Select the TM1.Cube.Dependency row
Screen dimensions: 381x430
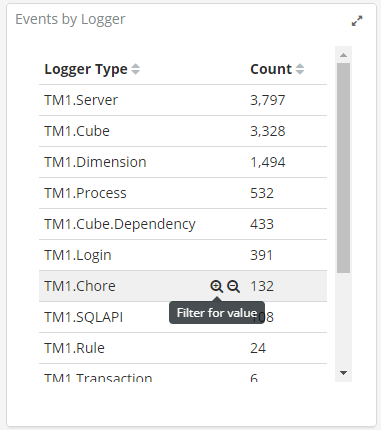(183, 224)
